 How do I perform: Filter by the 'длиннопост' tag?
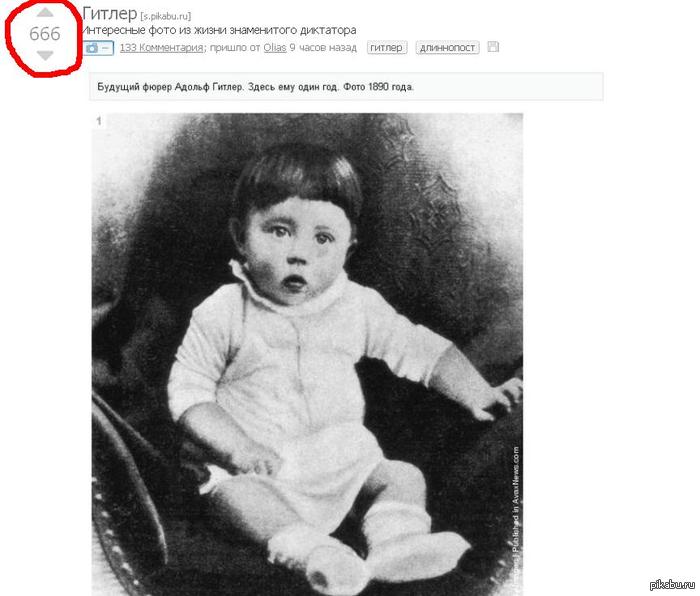click(447, 47)
